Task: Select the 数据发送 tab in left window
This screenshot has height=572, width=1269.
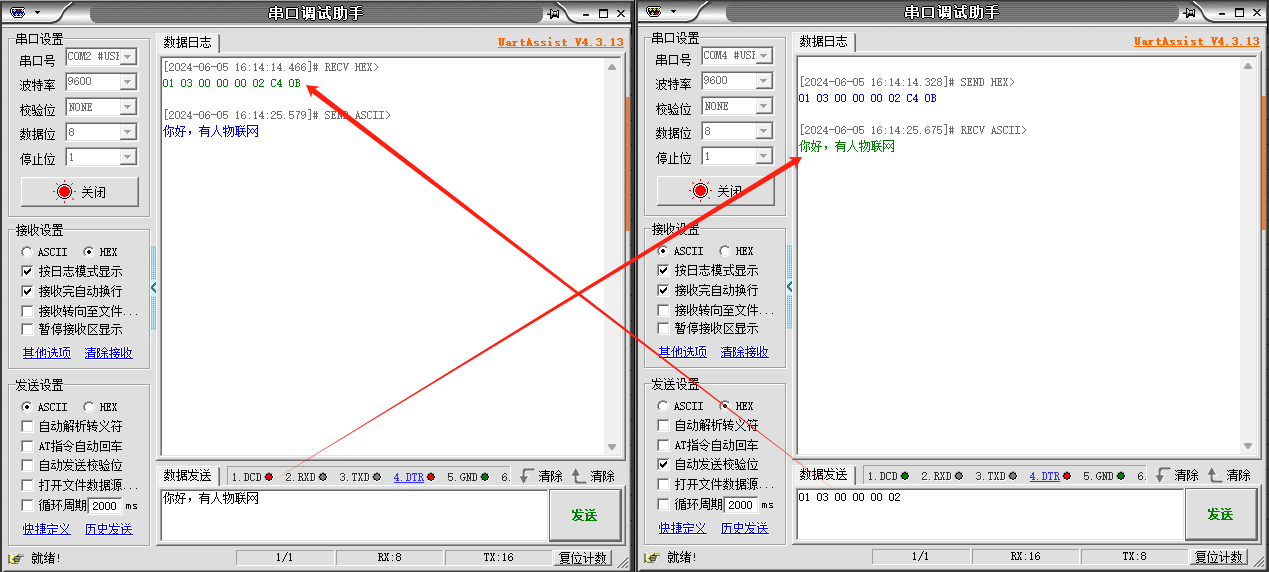Action: 187,476
